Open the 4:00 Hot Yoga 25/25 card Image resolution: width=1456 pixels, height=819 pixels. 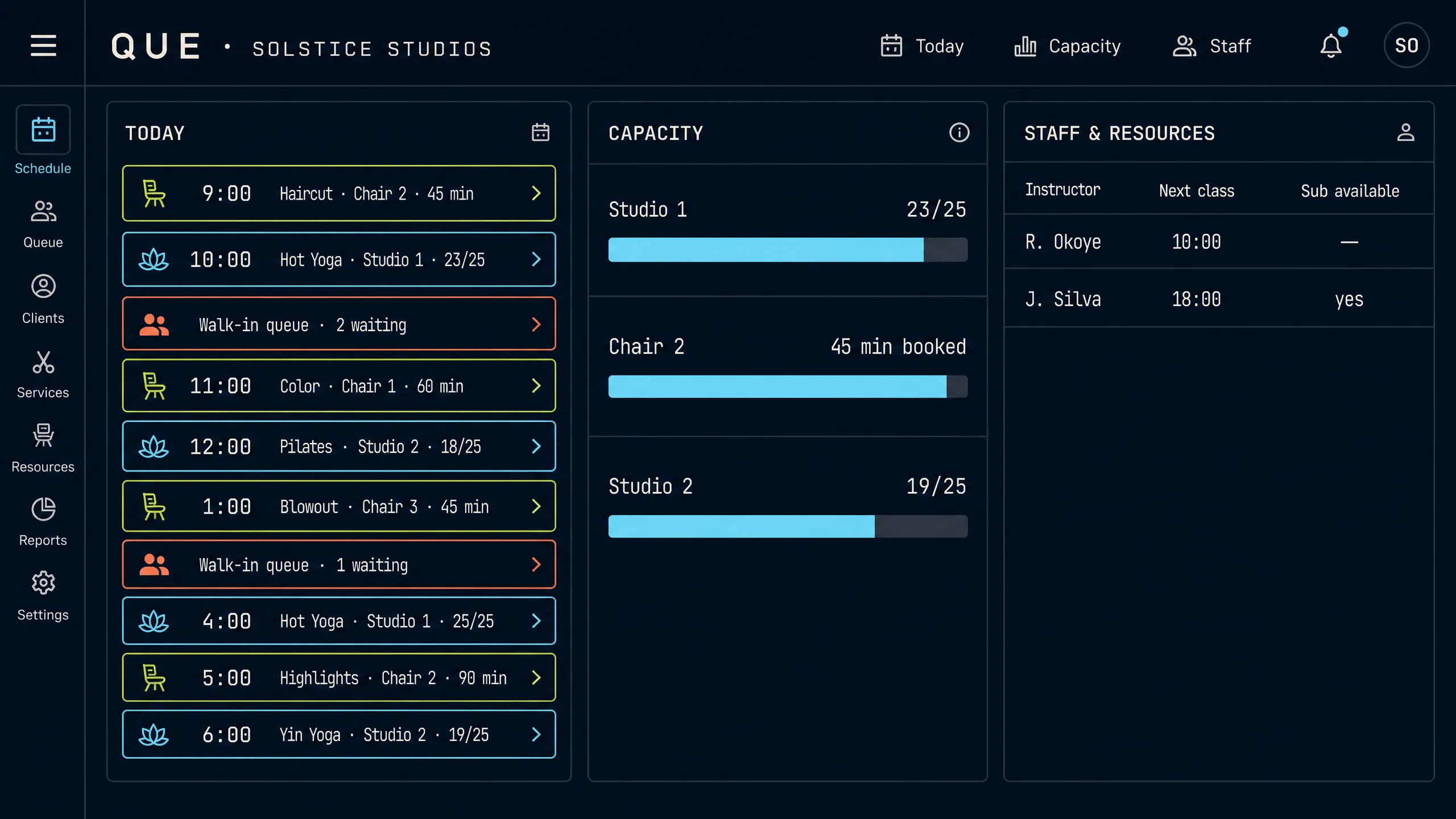(339, 621)
